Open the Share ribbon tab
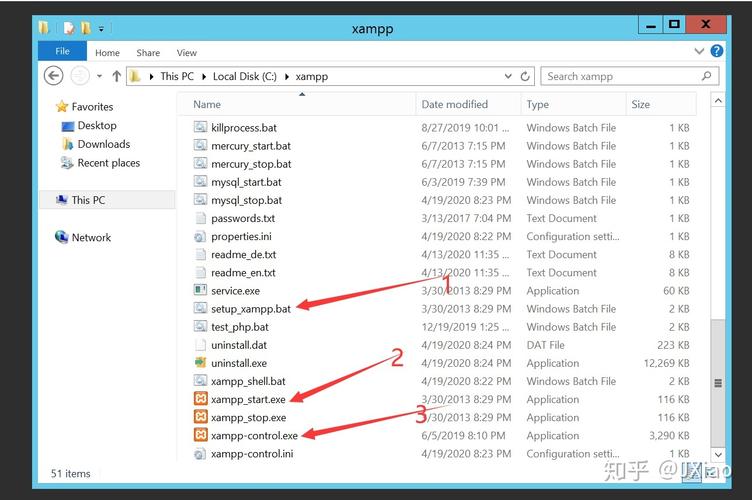 point(148,52)
